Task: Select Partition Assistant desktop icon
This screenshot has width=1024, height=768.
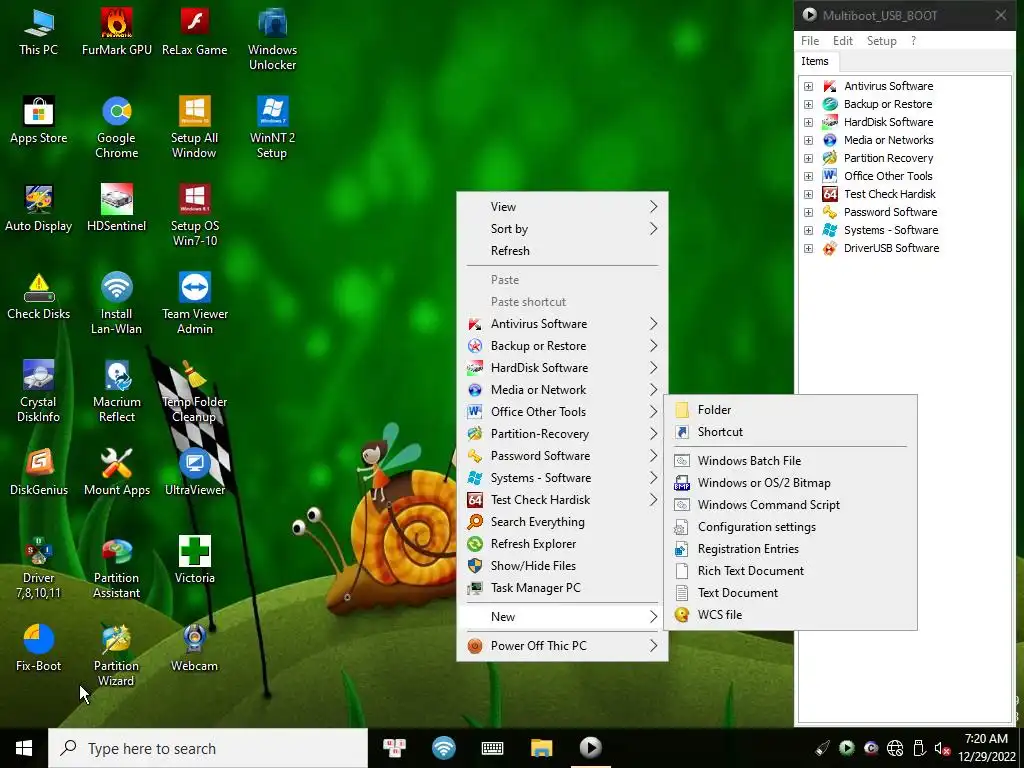Action: (x=116, y=567)
